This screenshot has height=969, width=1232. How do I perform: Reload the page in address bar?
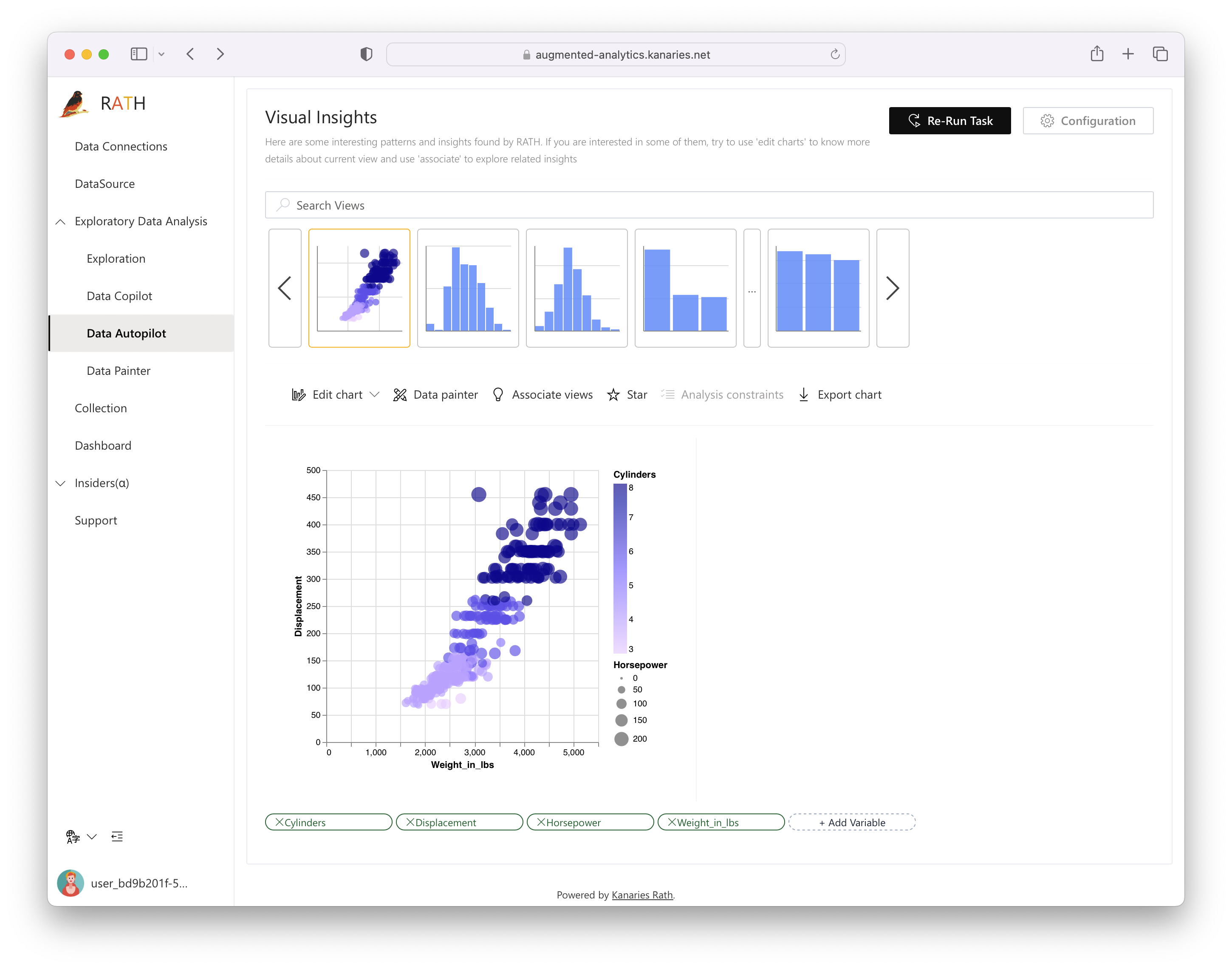coord(834,54)
